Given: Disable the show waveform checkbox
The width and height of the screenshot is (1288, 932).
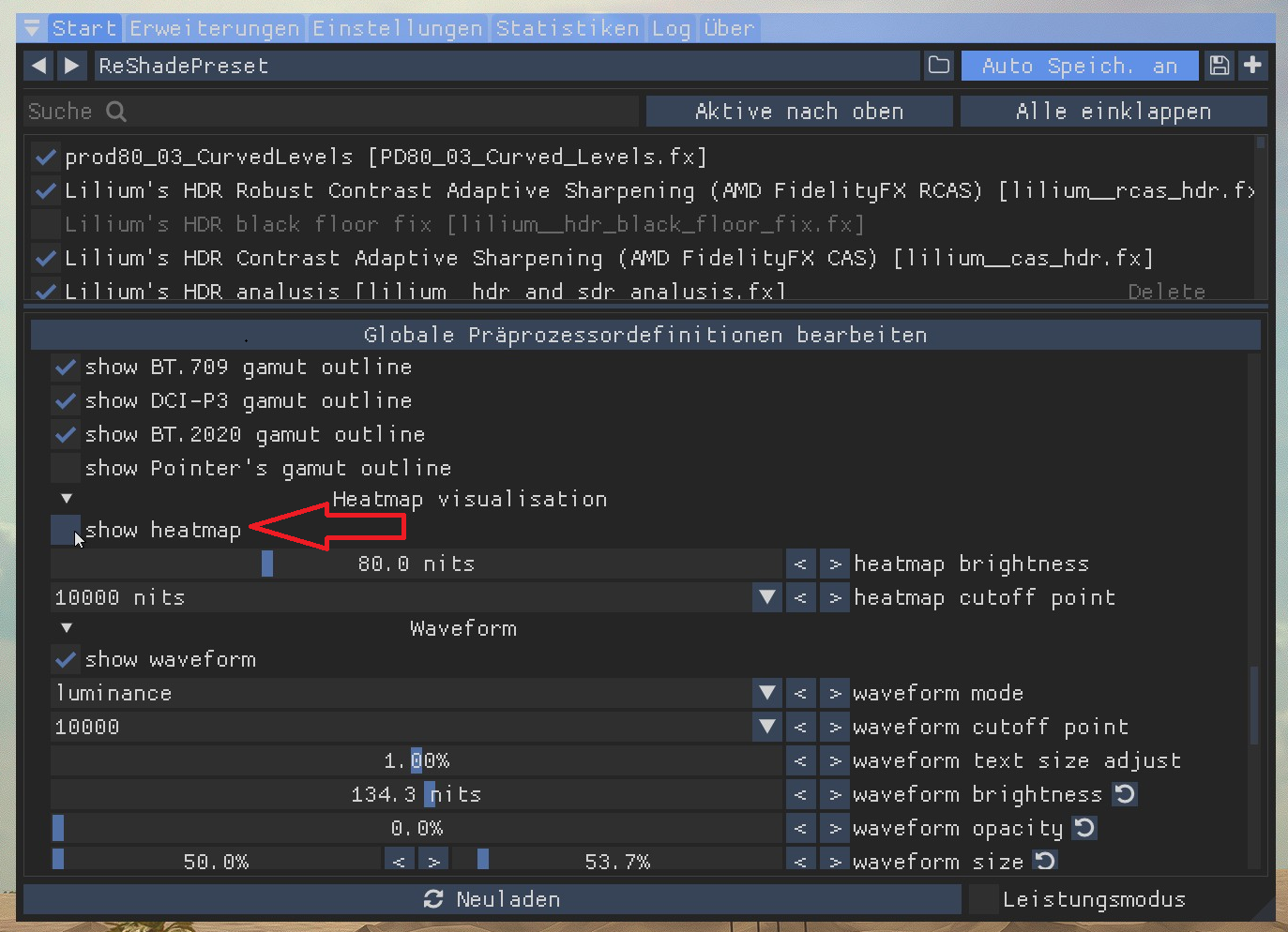Looking at the screenshot, I should pos(65,659).
